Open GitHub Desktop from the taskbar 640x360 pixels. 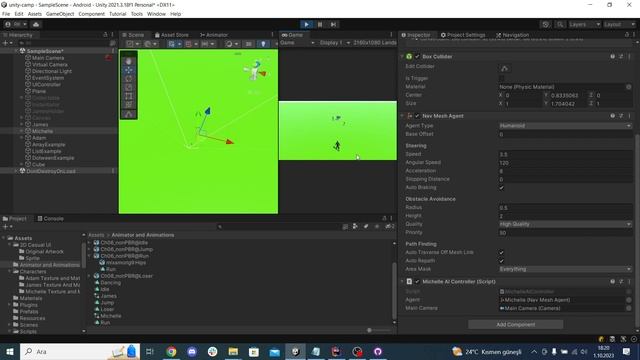[x=378, y=351]
